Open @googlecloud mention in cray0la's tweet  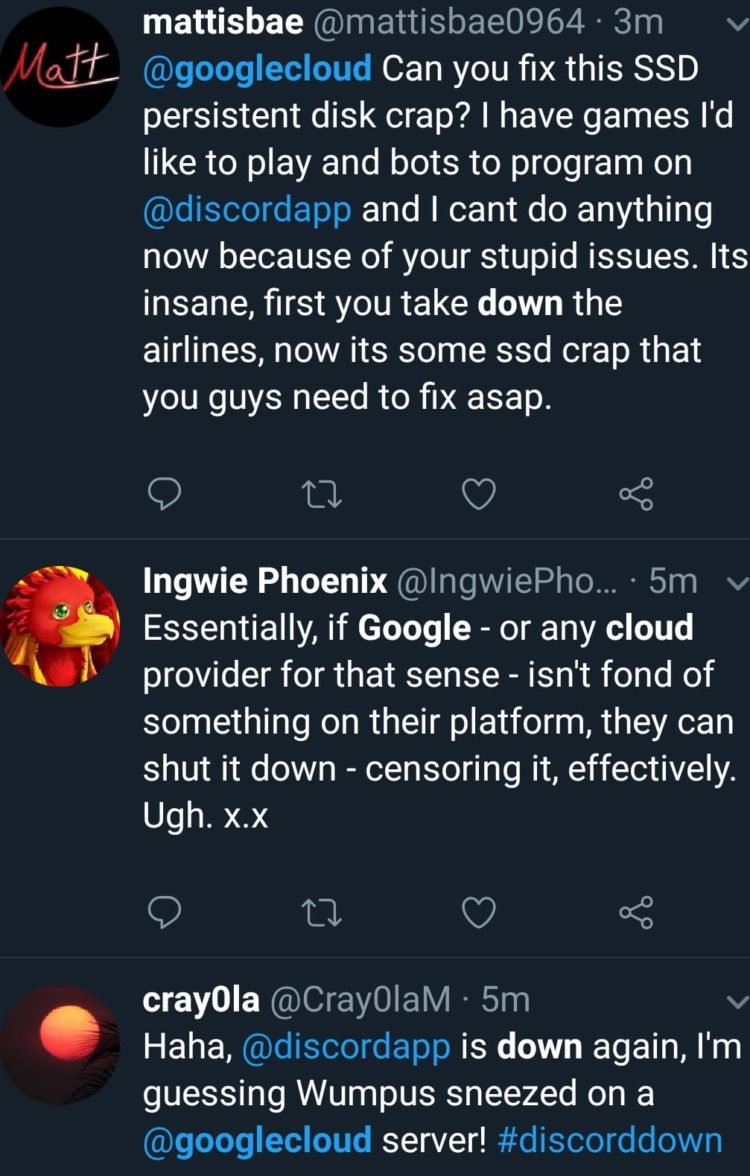point(258,1139)
